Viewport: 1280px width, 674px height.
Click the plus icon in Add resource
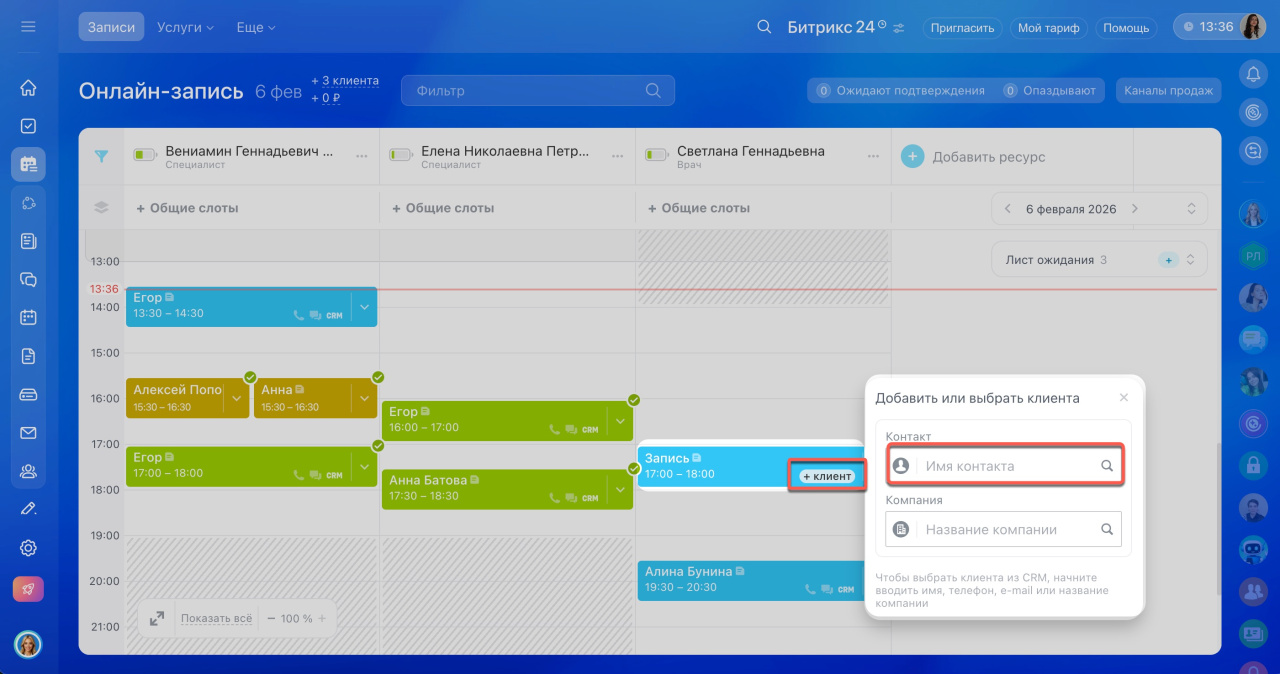click(x=912, y=156)
